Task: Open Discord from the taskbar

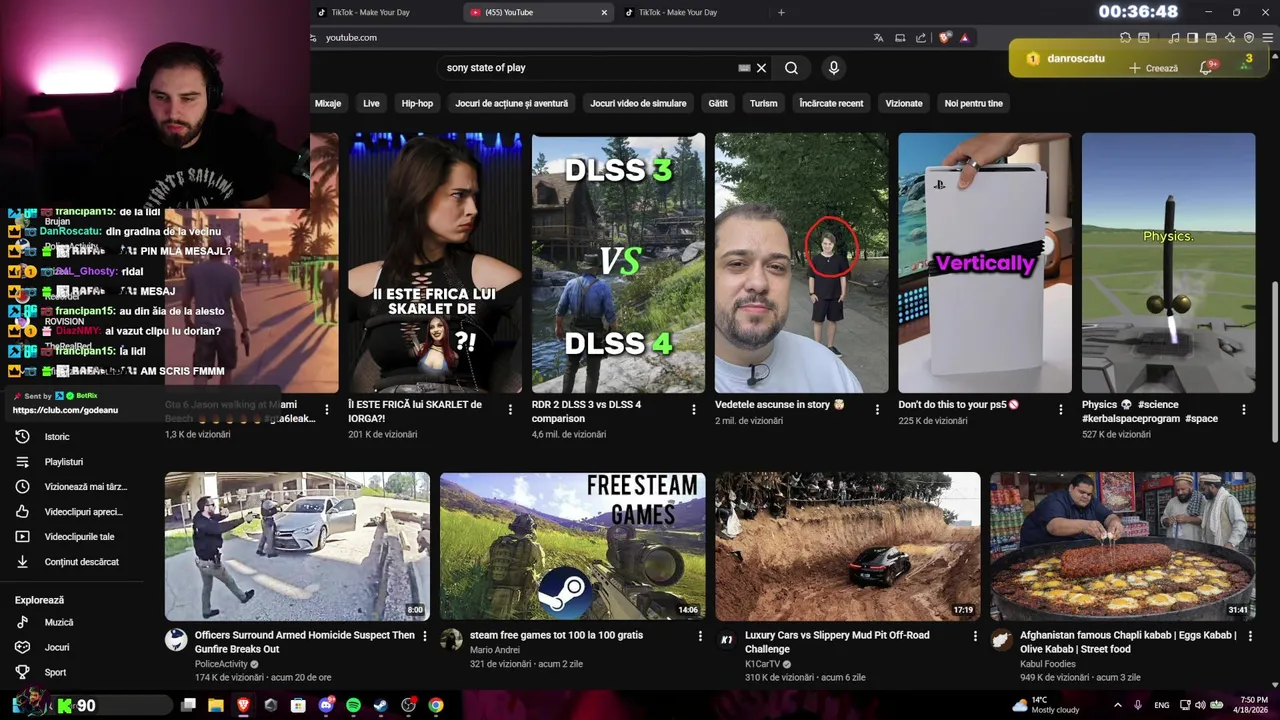Action: [325, 706]
